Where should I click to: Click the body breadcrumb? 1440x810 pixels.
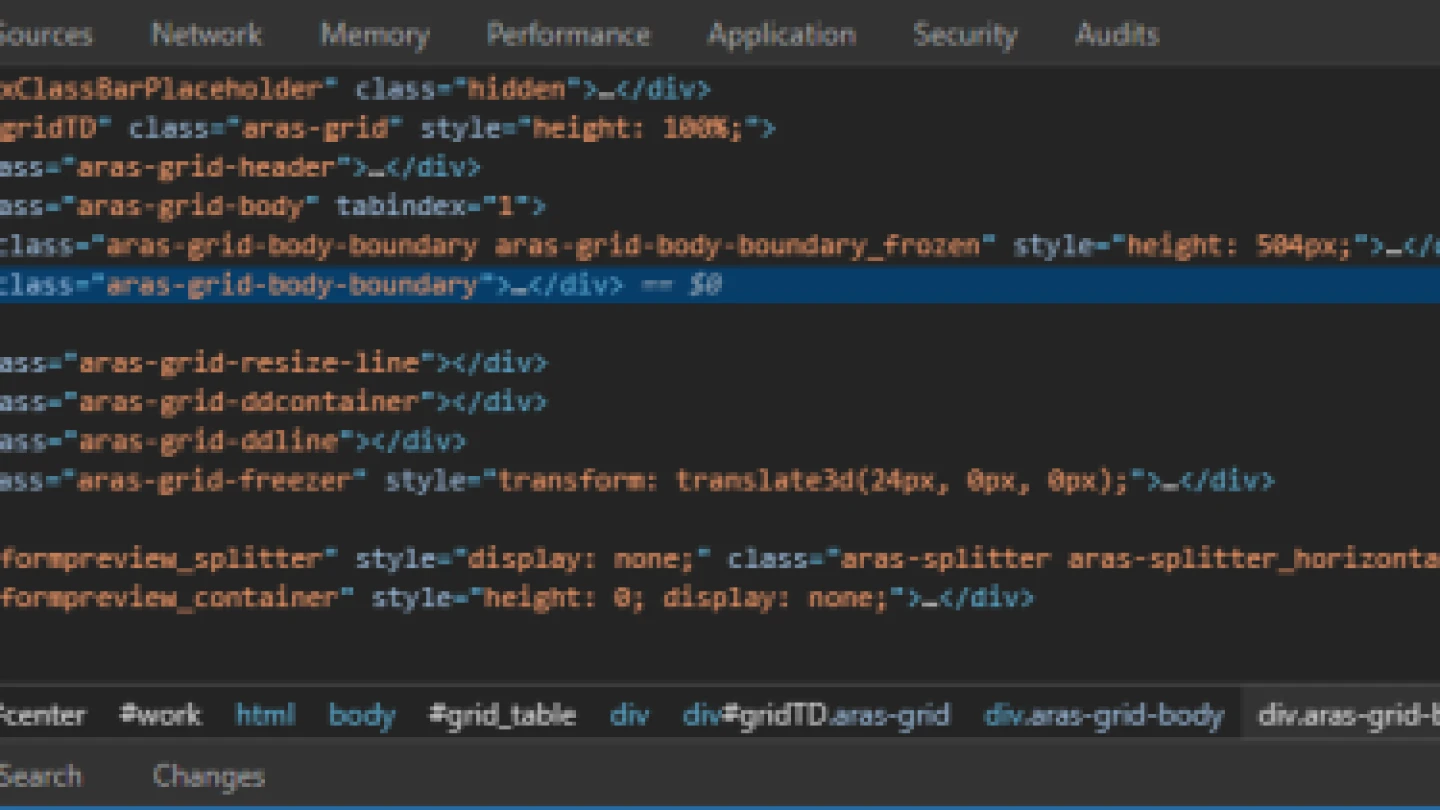[x=362, y=715]
